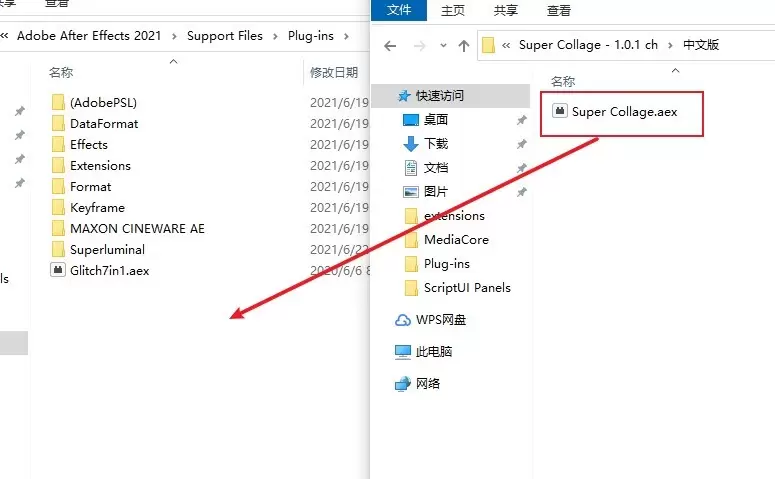Click the Downloads (下载) arrow icon
Image resolution: width=775 pixels, height=479 pixels.
point(411,144)
